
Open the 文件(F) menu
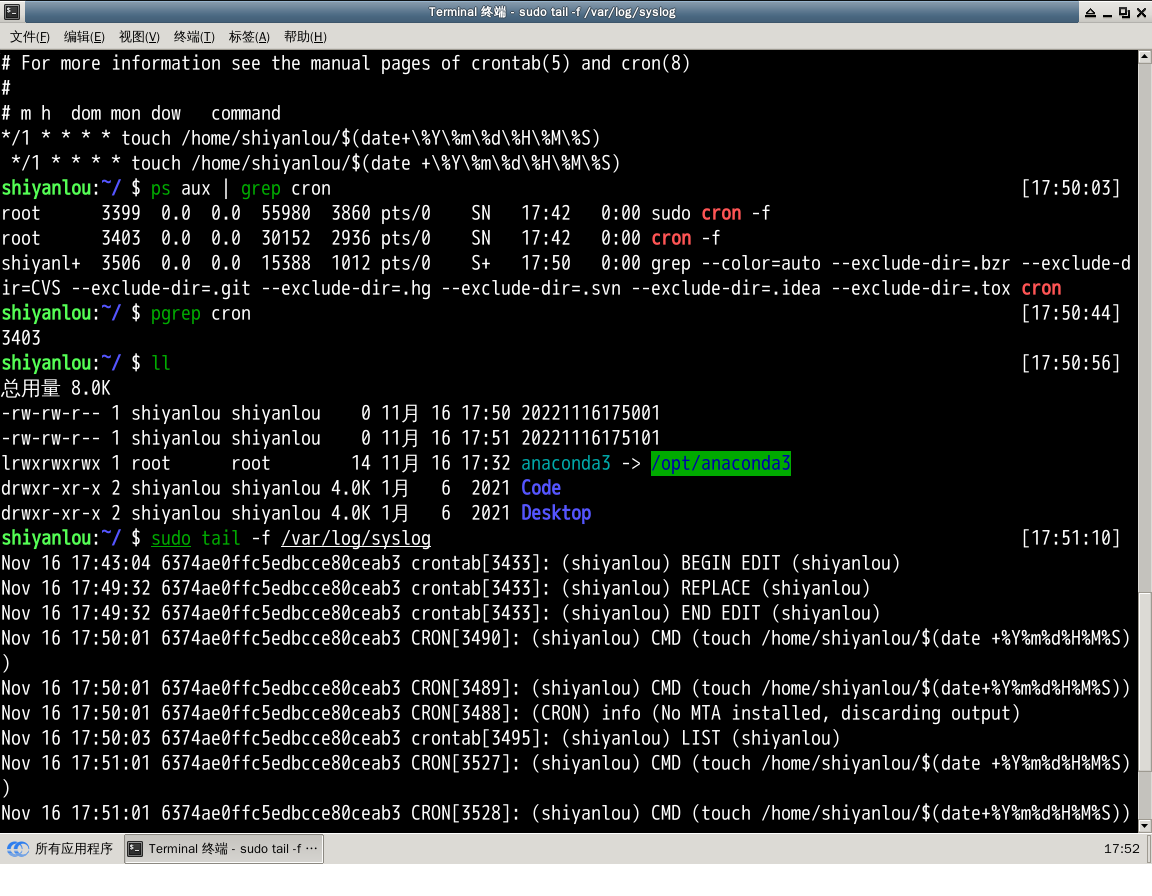(29, 37)
